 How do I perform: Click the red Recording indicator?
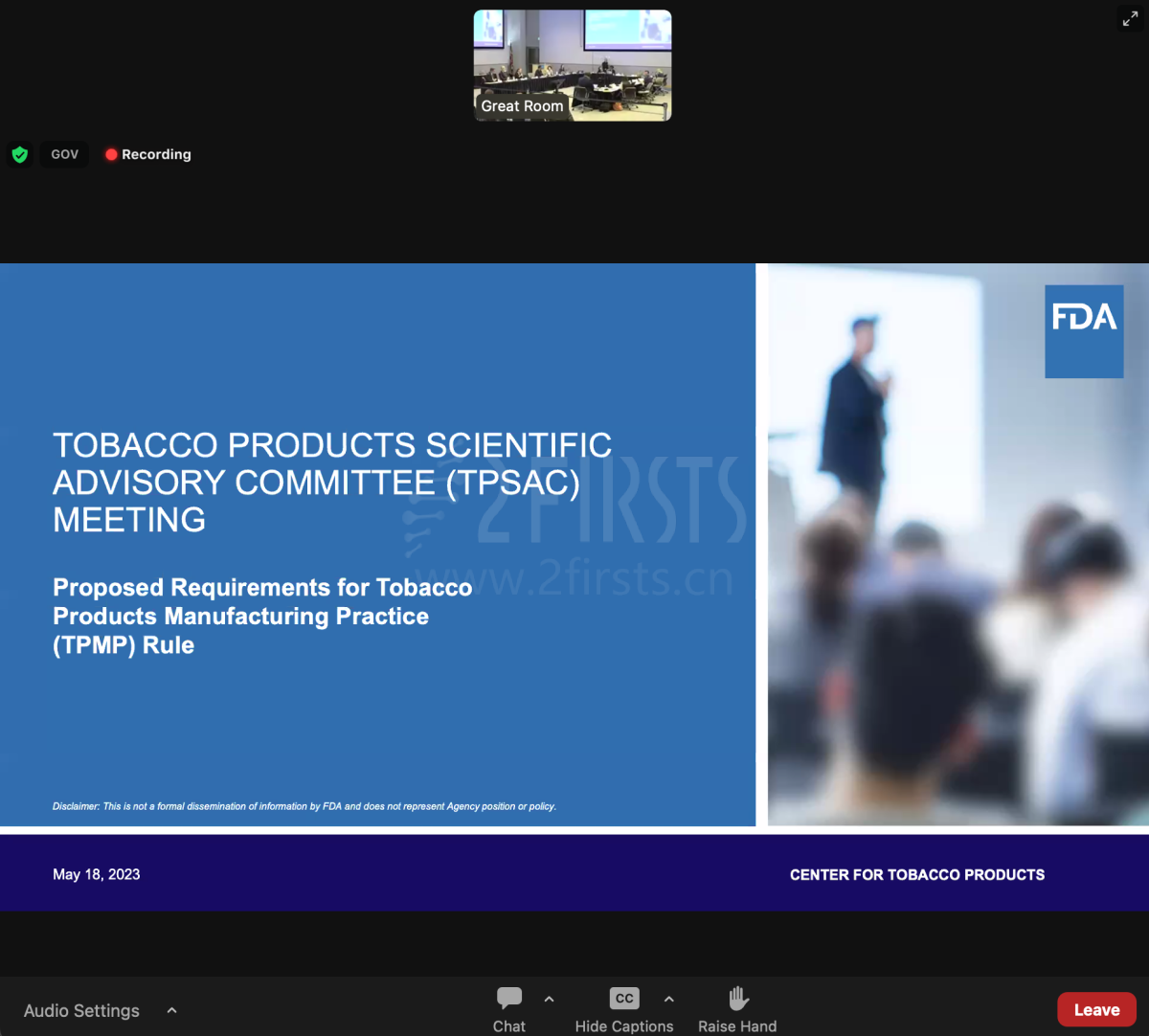pyautogui.click(x=148, y=154)
